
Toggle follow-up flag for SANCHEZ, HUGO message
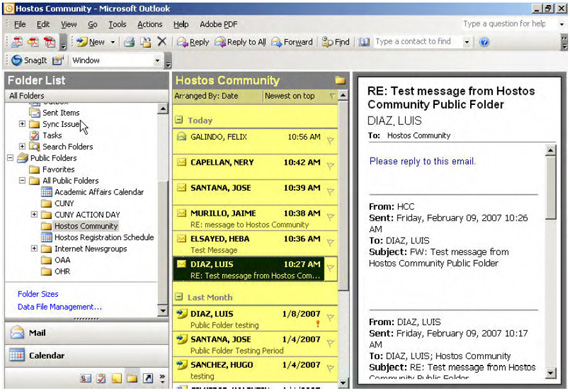click(x=330, y=368)
